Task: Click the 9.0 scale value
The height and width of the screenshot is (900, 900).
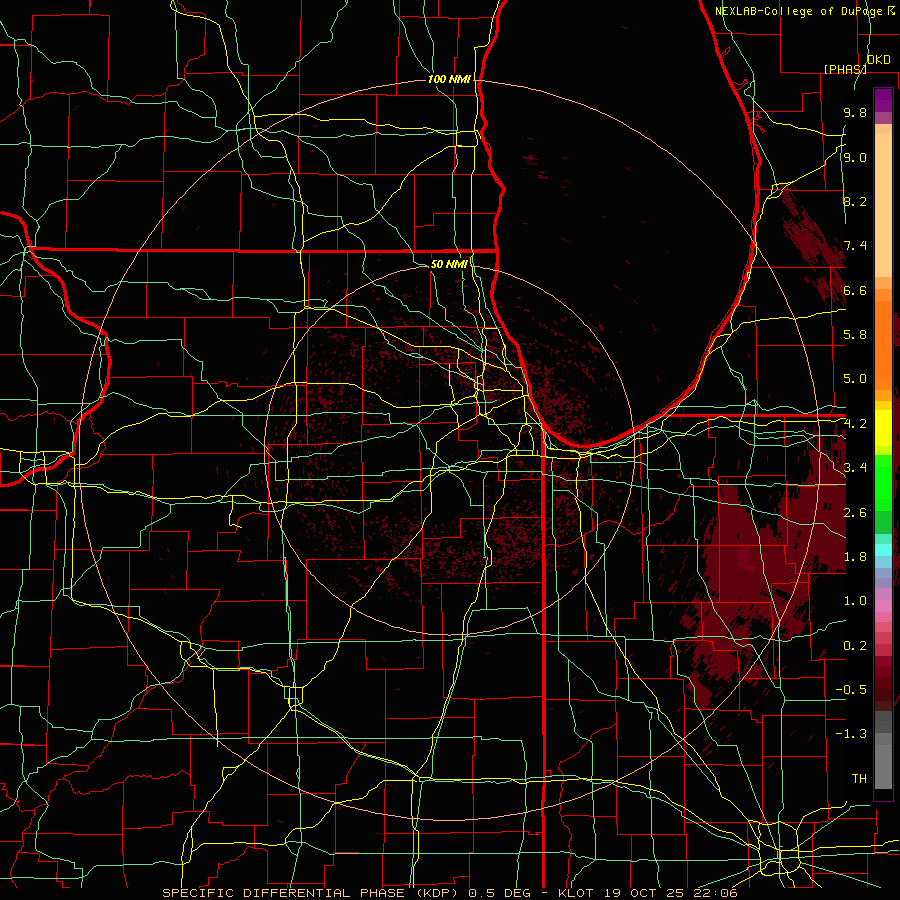Action: (855, 157)
